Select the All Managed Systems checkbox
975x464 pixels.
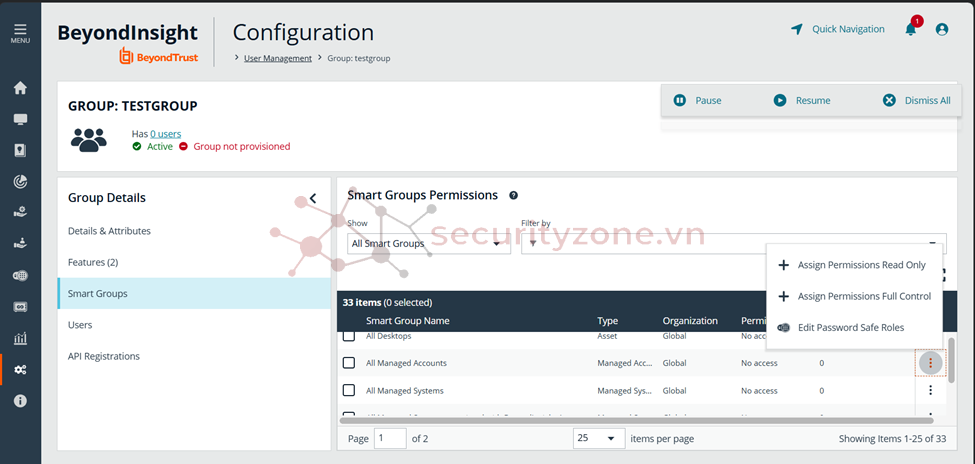pyautogui.click(x=349, y=390)
